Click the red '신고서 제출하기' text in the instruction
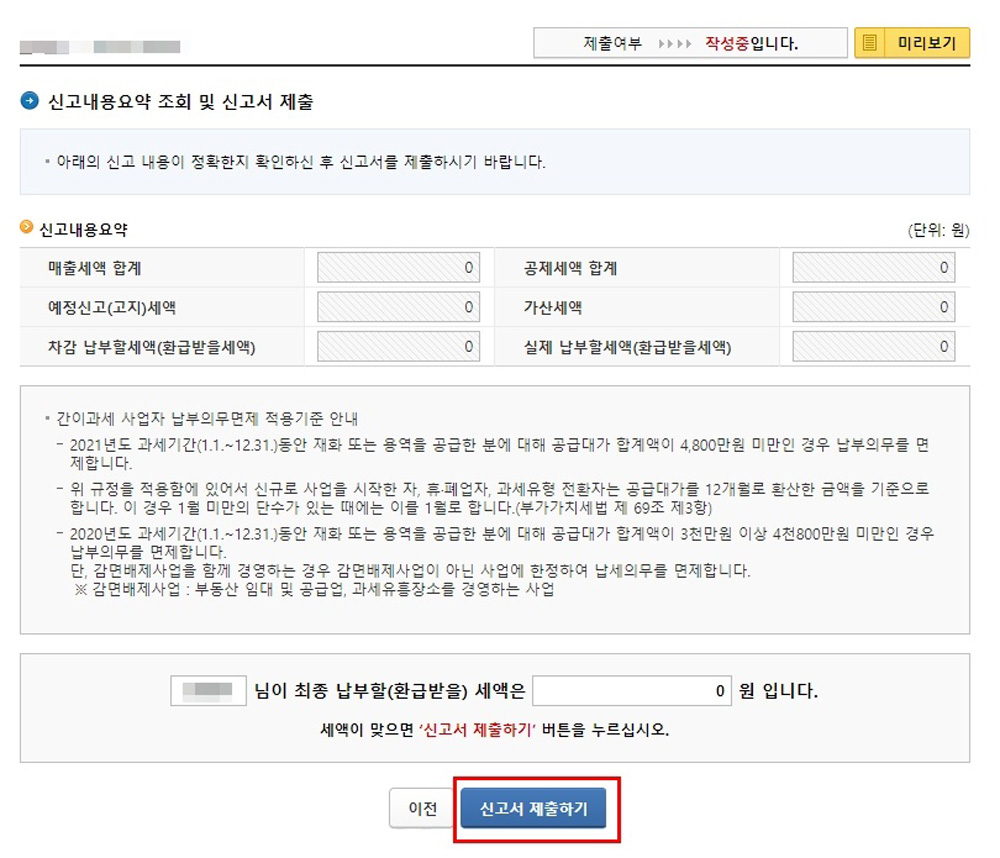 477,729
